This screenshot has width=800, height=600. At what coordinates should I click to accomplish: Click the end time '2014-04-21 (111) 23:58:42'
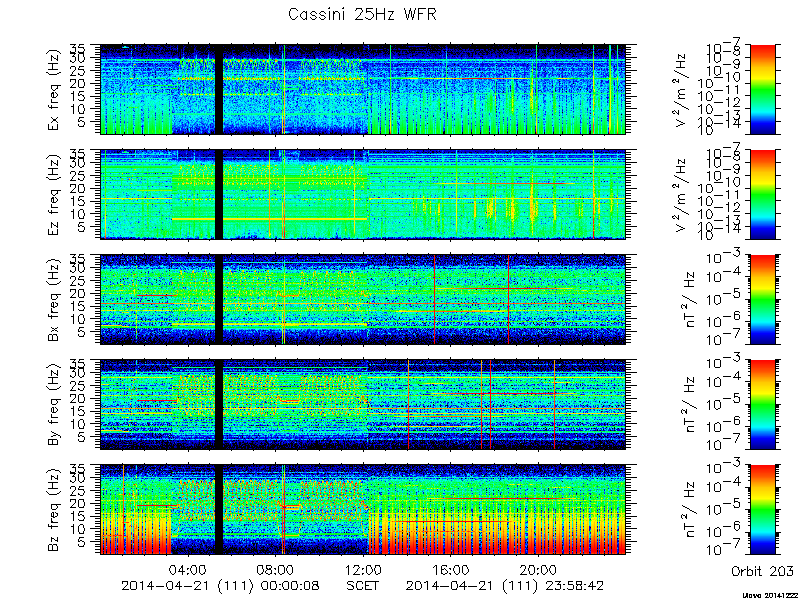505,585
